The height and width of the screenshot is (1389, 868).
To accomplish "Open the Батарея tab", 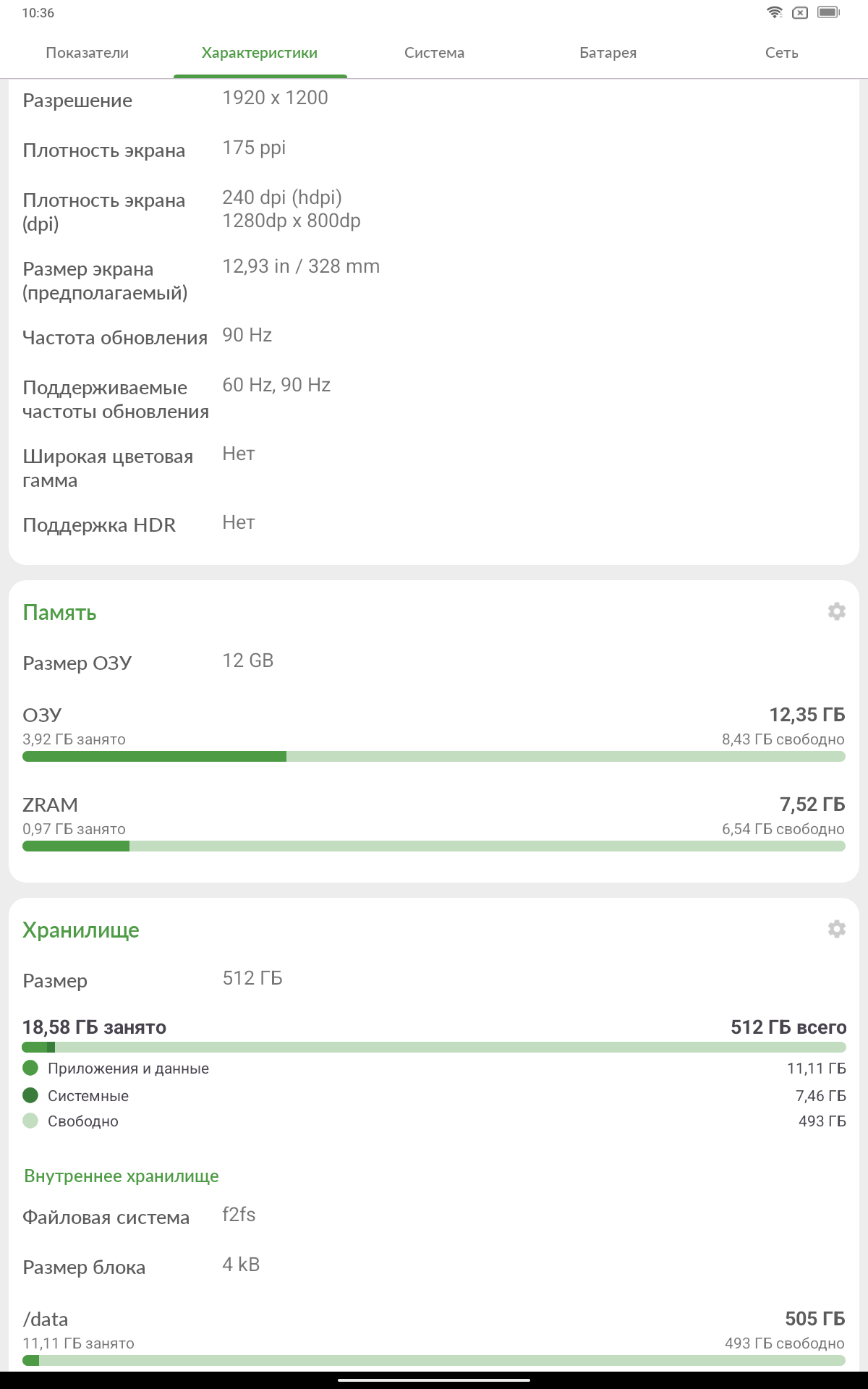I will tap(608, 53).
